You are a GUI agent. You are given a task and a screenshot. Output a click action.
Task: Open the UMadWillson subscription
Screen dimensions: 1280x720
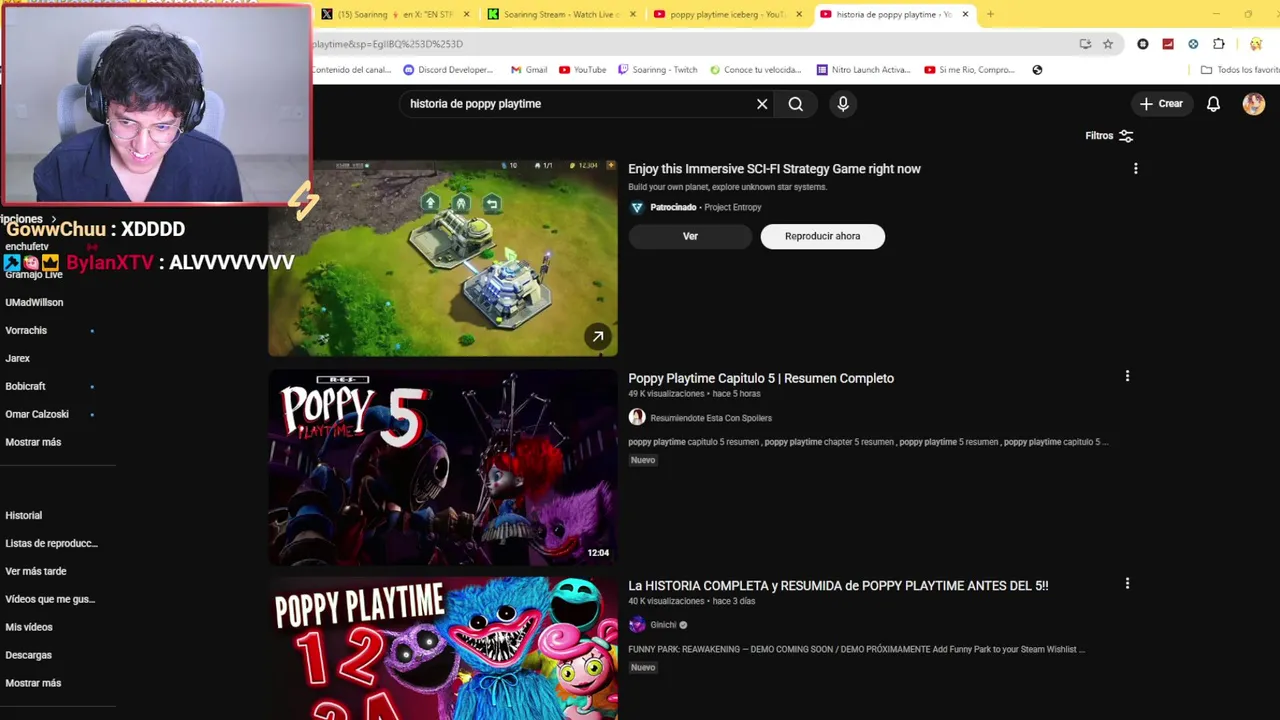click(34, 302)
